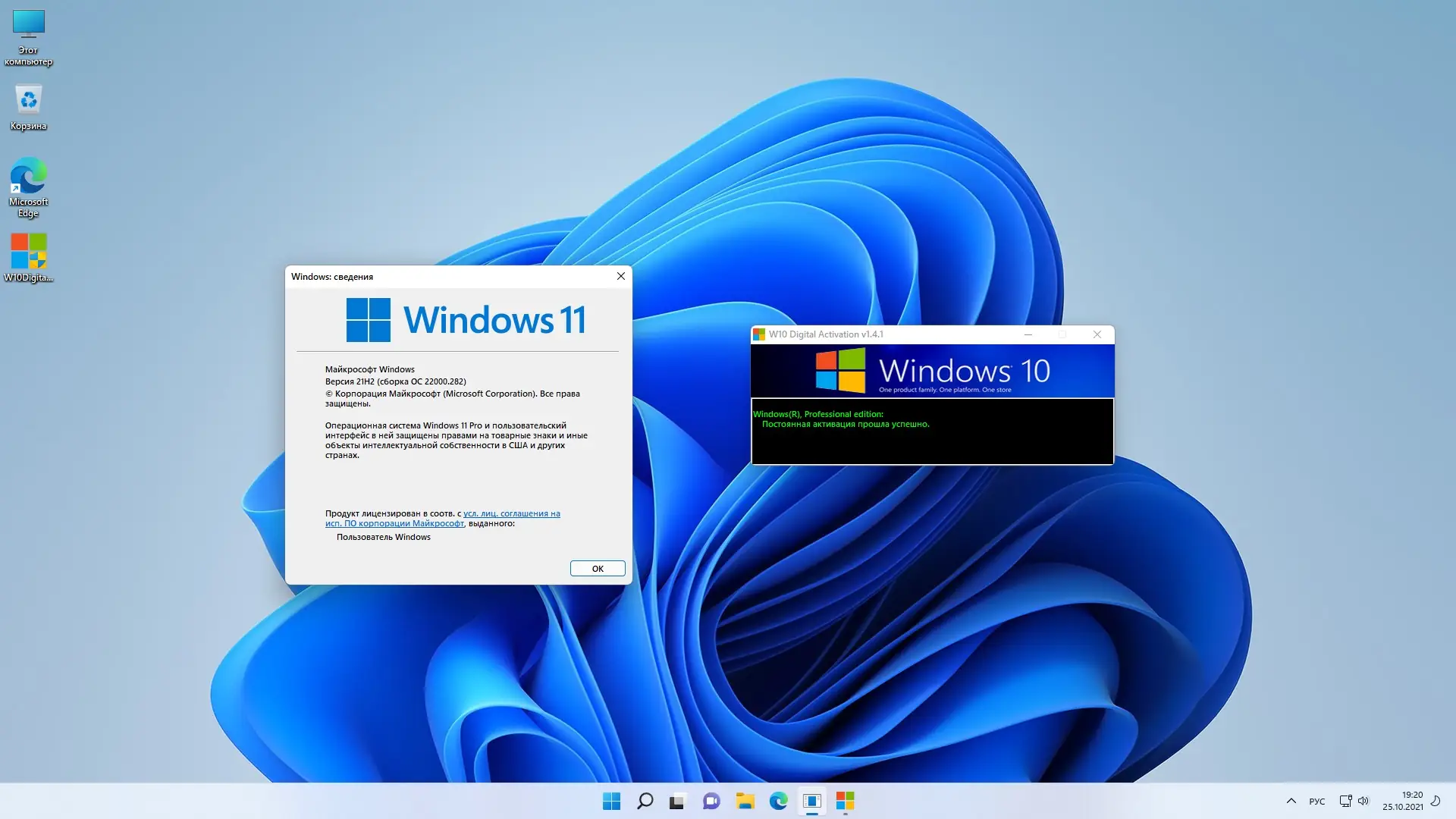Open File Explorer from the taskbar
This screenshot has width=1456, height=819.
tap(745, 801)
